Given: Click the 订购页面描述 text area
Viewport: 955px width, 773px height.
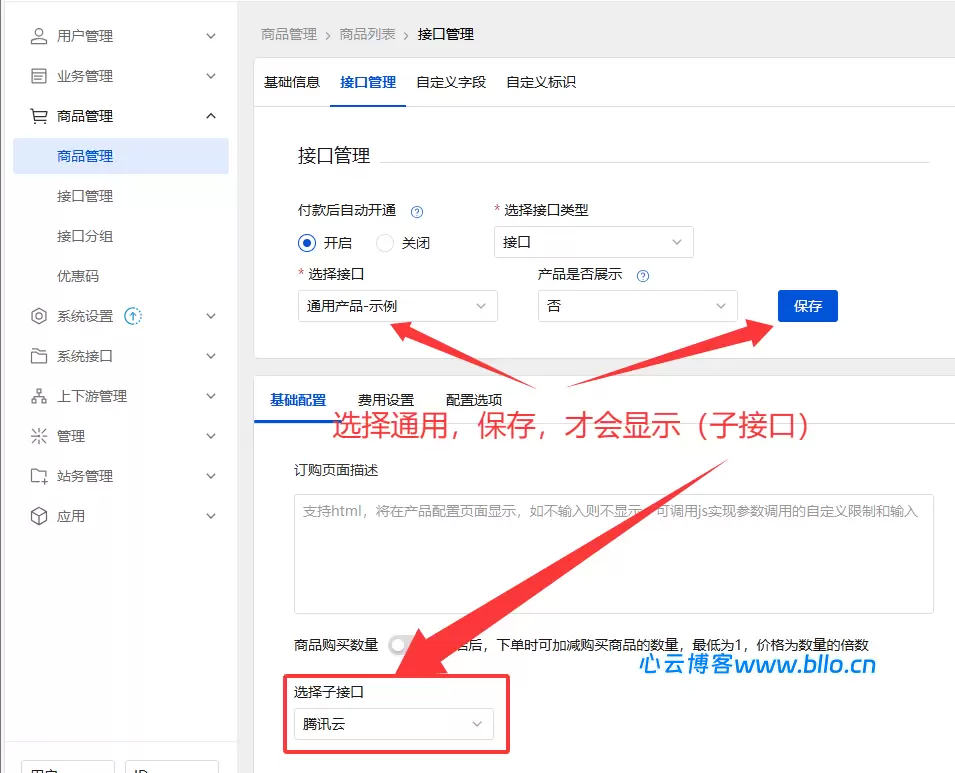Looking at the screenshot, I should tap(613, 553).
